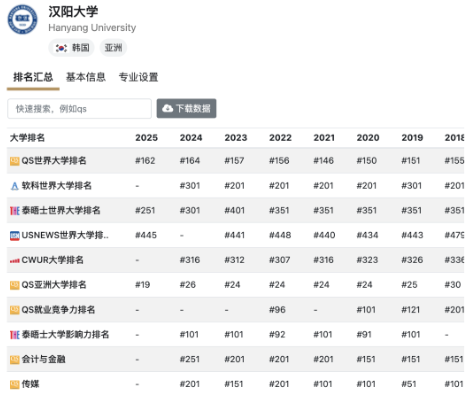Image resolution: width=468 pixels, height=402 pixels.
Task: Click the cloud download icon
Action: point(167,108)
